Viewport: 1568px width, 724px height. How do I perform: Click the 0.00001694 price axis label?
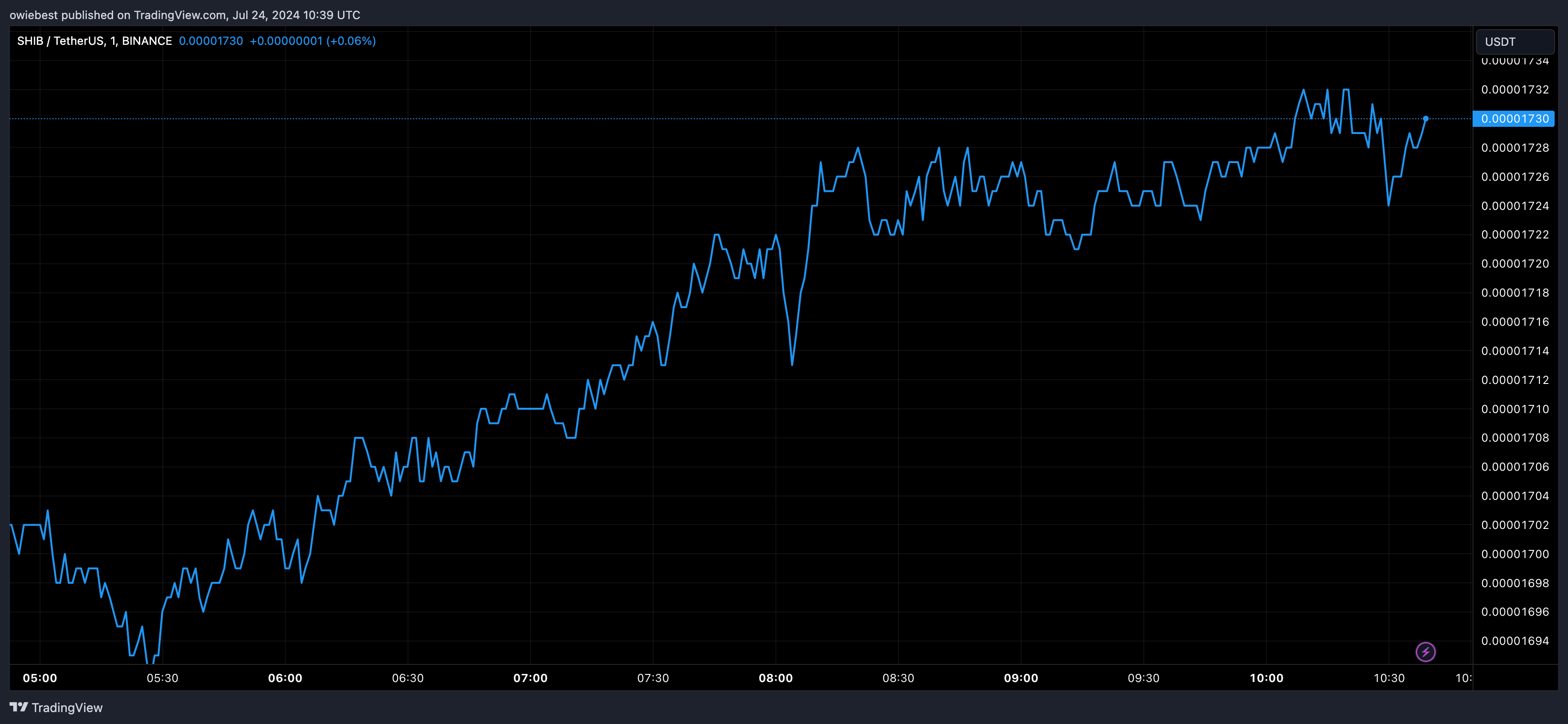1515,641
